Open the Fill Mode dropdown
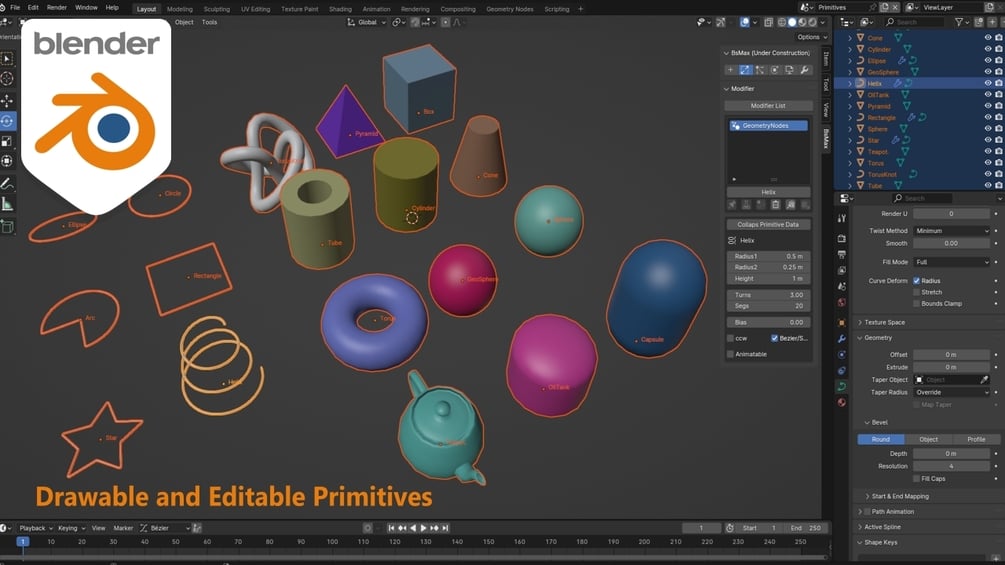Viewport: 1005px width, 565px height. click(x=951, y=262)
